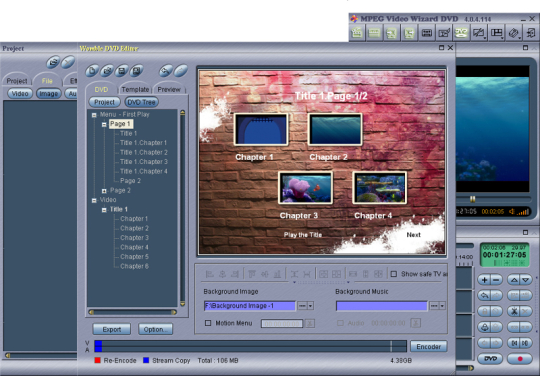Viewport: 540px width, 376px height.
Task: Click the record red dot button
Action: click(x=520, y=359)
